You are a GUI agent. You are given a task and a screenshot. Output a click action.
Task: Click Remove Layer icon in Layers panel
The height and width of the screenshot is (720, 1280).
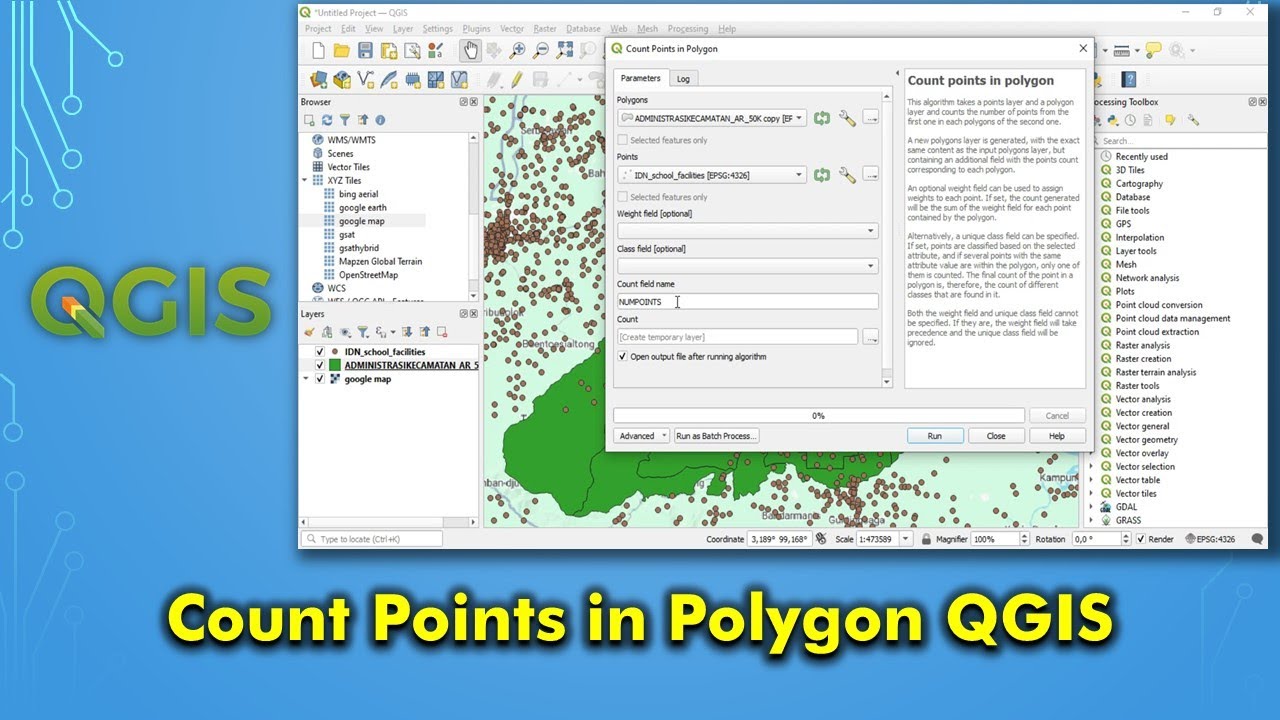tap(443, 332)
